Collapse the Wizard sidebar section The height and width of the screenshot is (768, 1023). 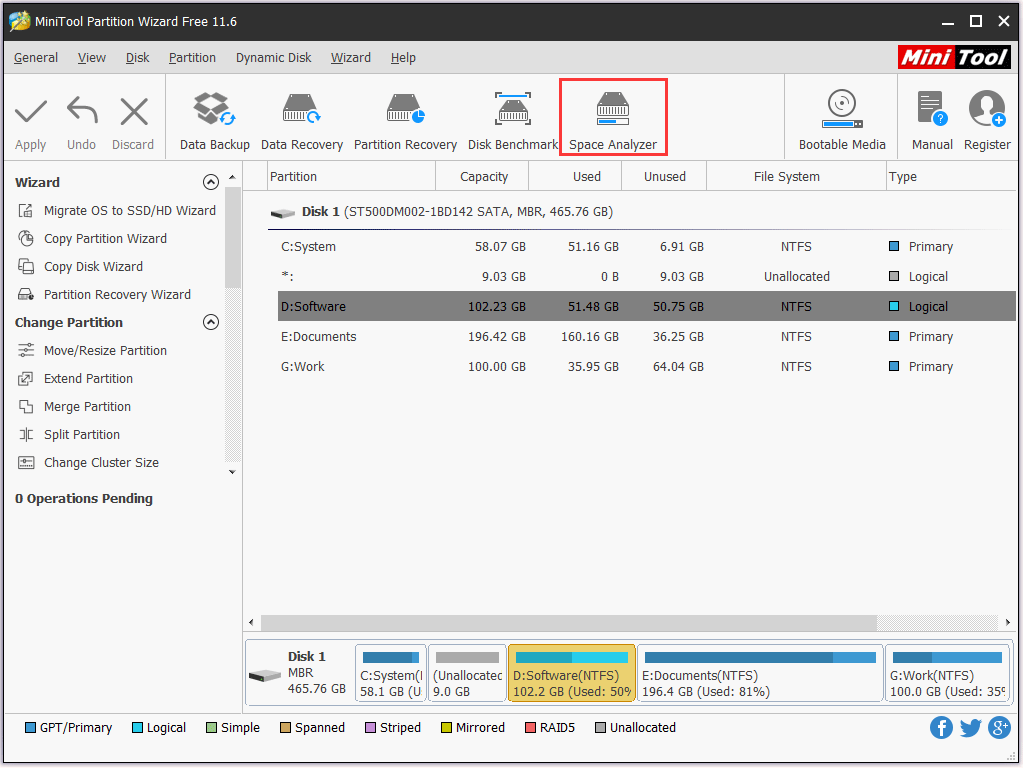[x=211, y=182]
